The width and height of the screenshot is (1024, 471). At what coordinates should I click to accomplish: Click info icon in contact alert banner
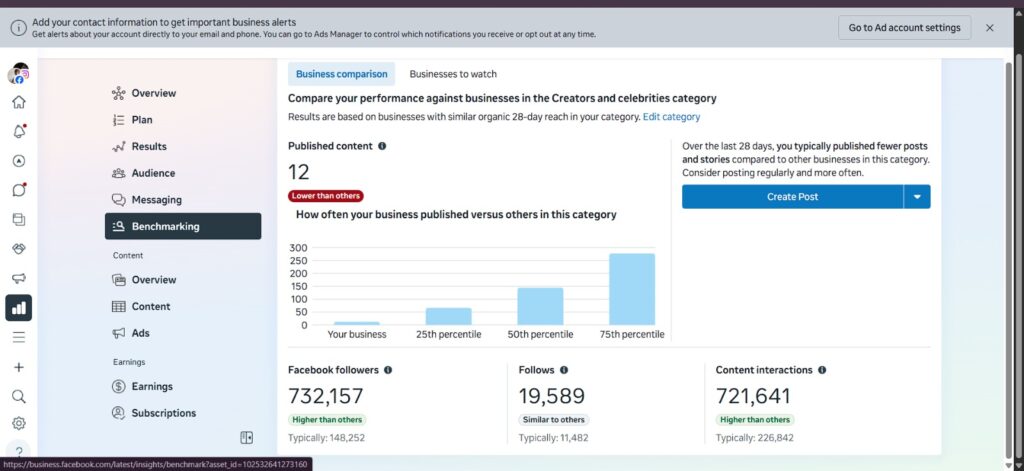[18, 27]
